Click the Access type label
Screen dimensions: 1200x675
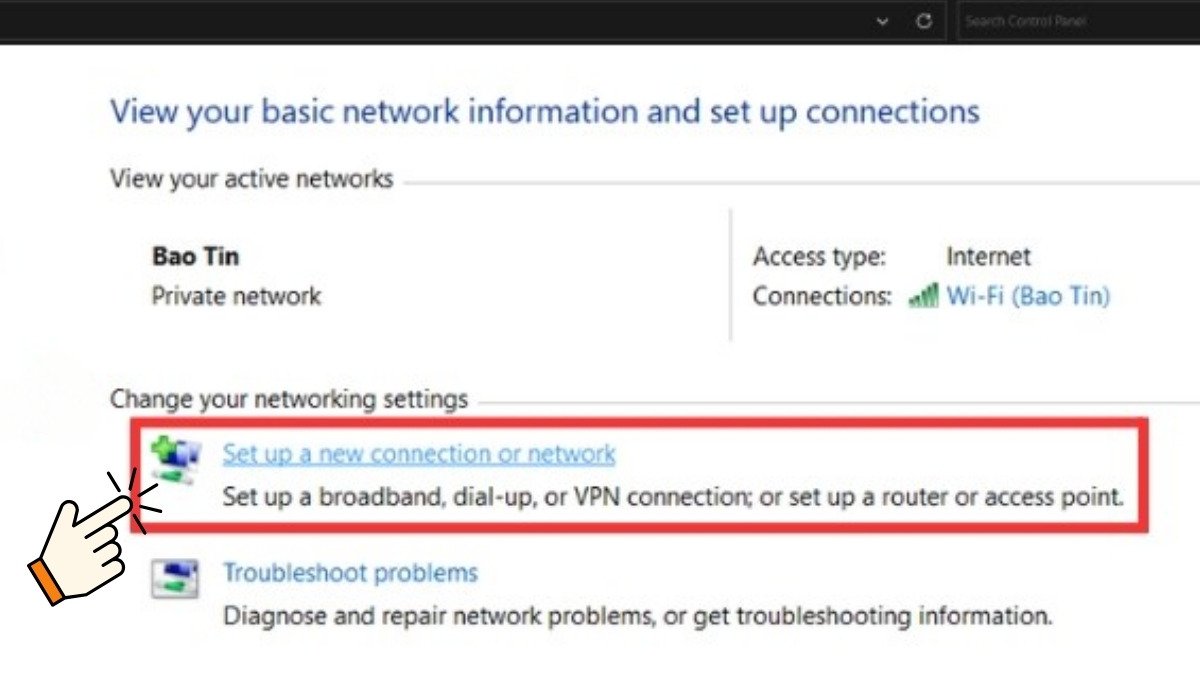[x=819, y=257]
